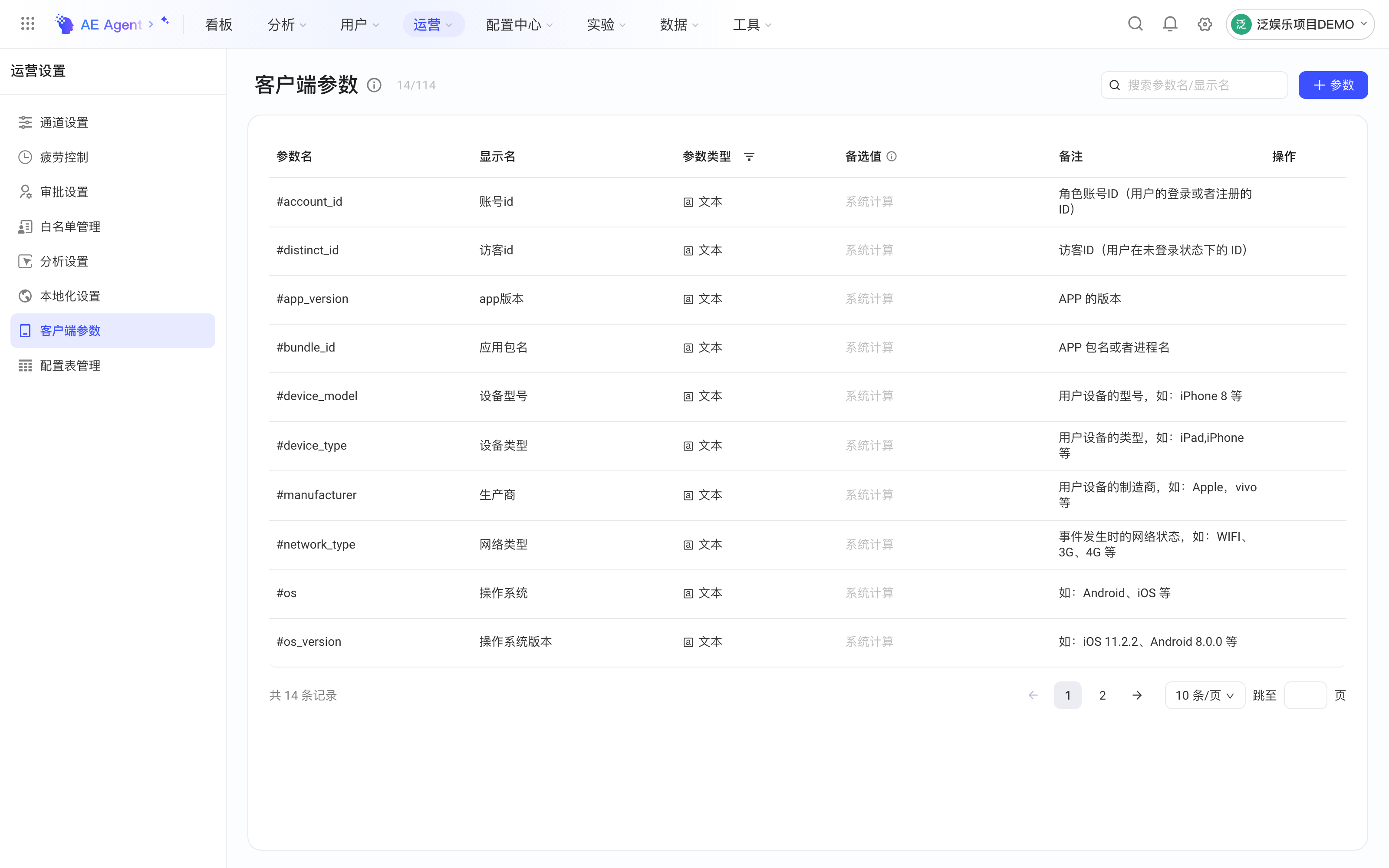Click the #bundle_id parameter name
Viewport: 1389px width, 868px height.
pos(305,347)
